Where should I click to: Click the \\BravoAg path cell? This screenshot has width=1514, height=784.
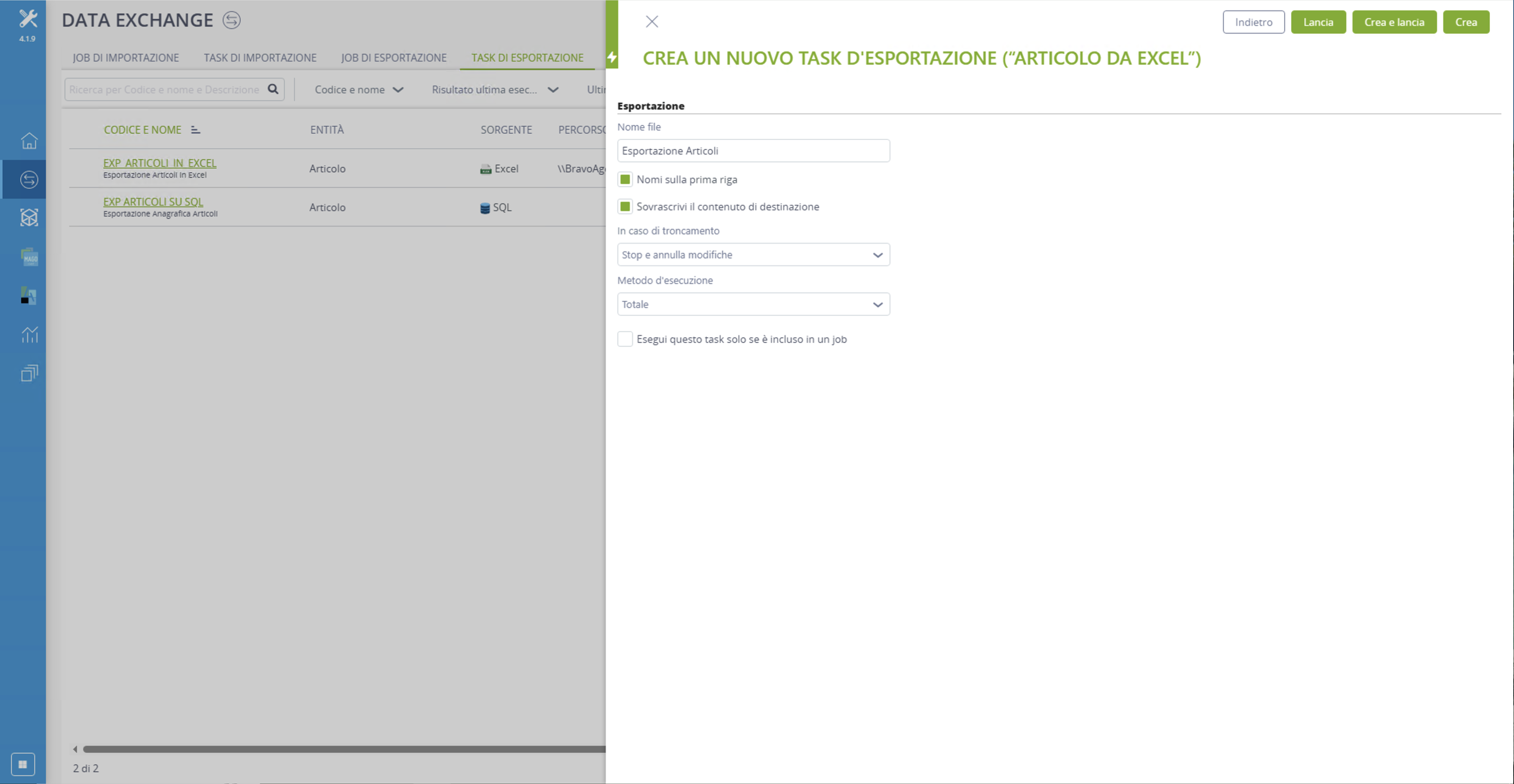[x=581, y=169]
